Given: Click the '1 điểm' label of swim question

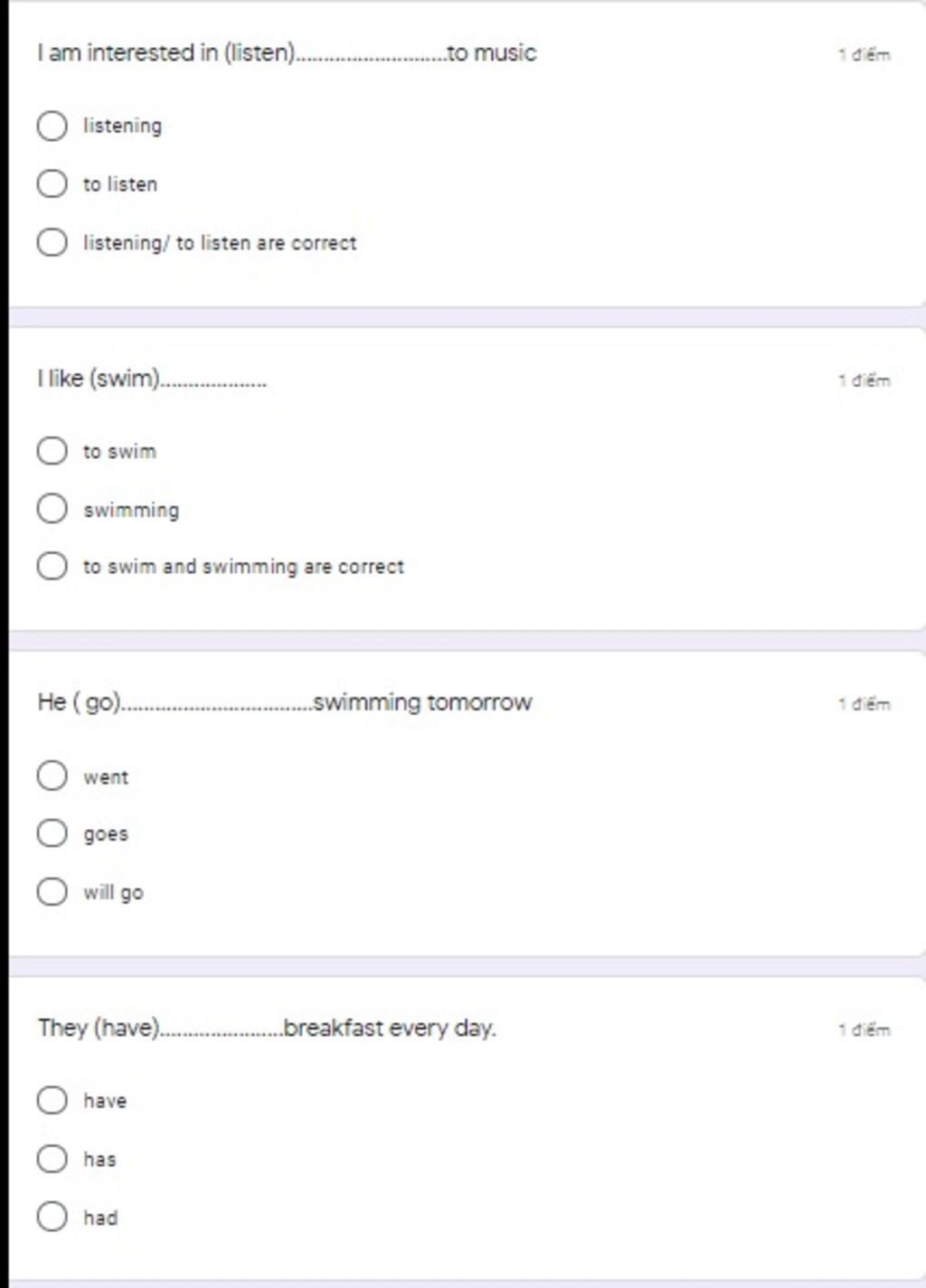Looking at the screenshot, I should pos(865,380).
